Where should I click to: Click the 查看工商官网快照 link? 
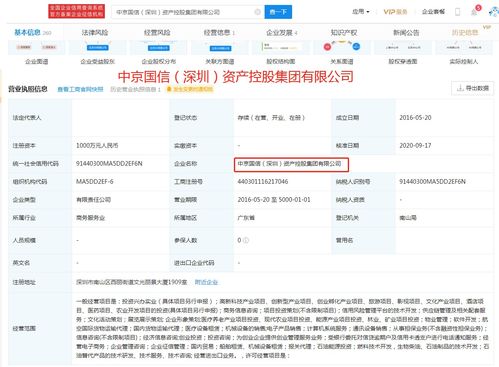[x=80, y=89]
